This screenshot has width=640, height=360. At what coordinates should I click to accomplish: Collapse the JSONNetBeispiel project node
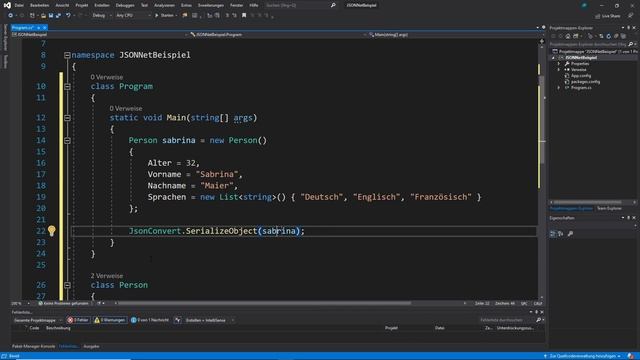tap(554, 58)
